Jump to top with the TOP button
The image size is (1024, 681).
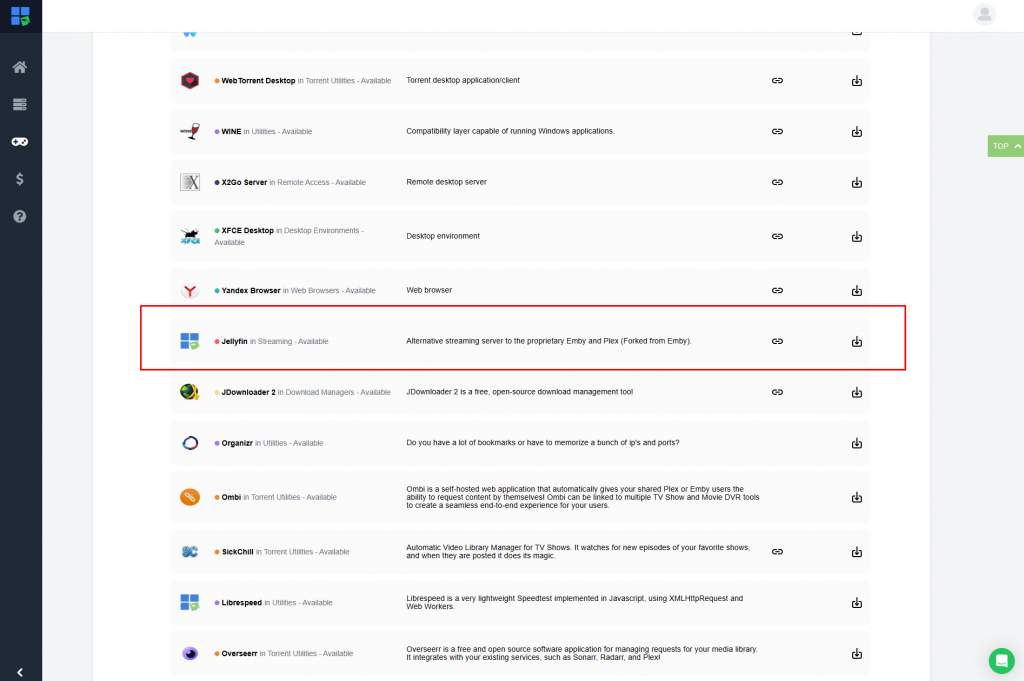(x=1006, y=146)
